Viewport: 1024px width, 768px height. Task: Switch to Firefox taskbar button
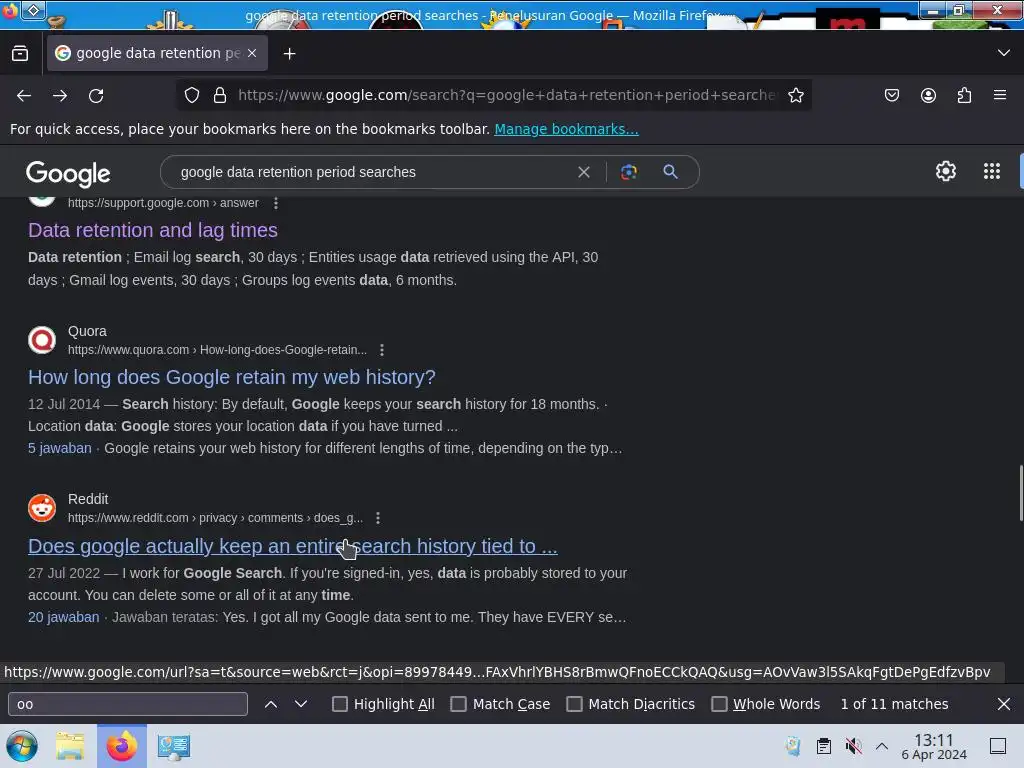122,746
